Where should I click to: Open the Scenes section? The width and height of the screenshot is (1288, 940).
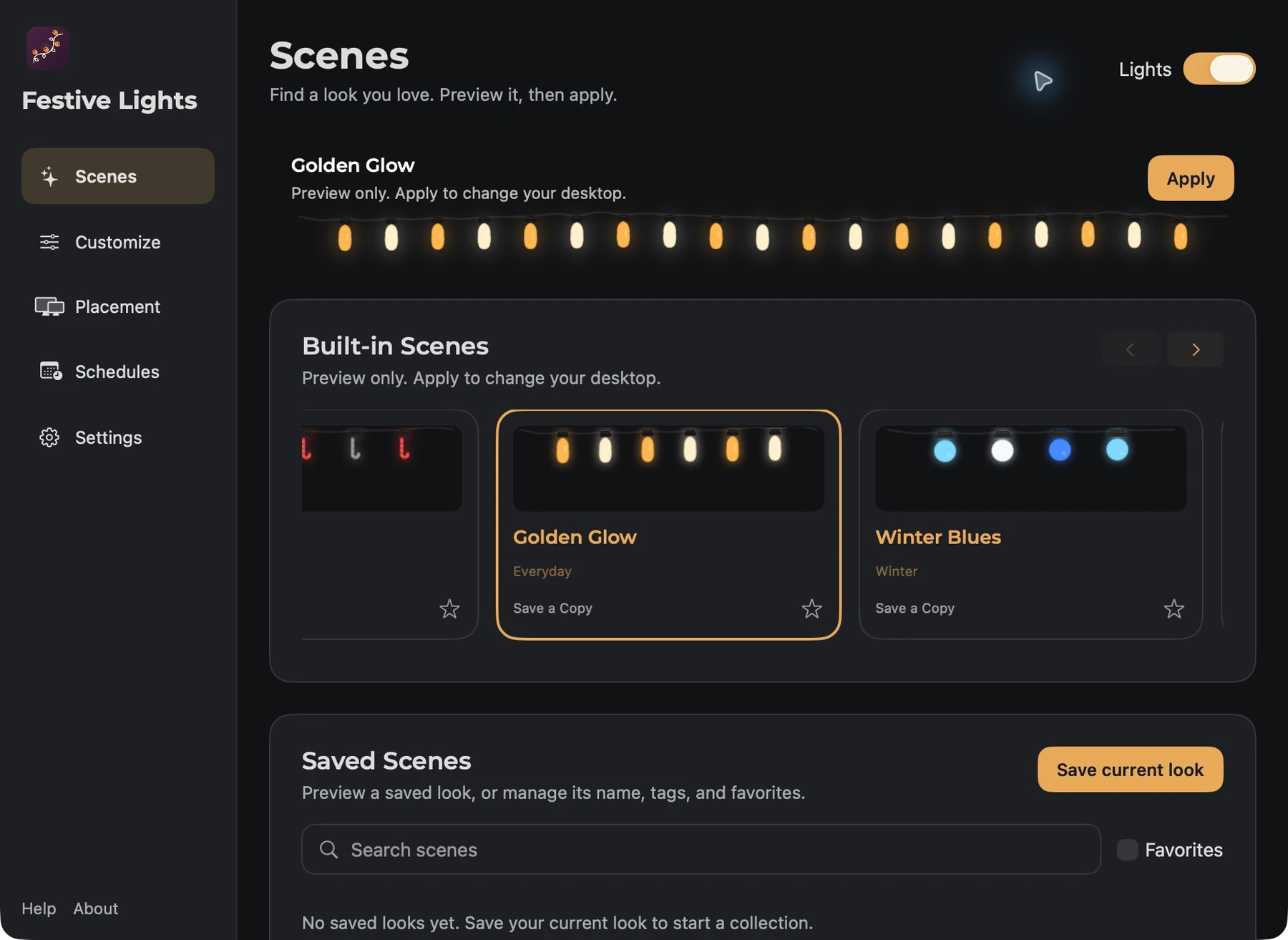coord(118,176)
